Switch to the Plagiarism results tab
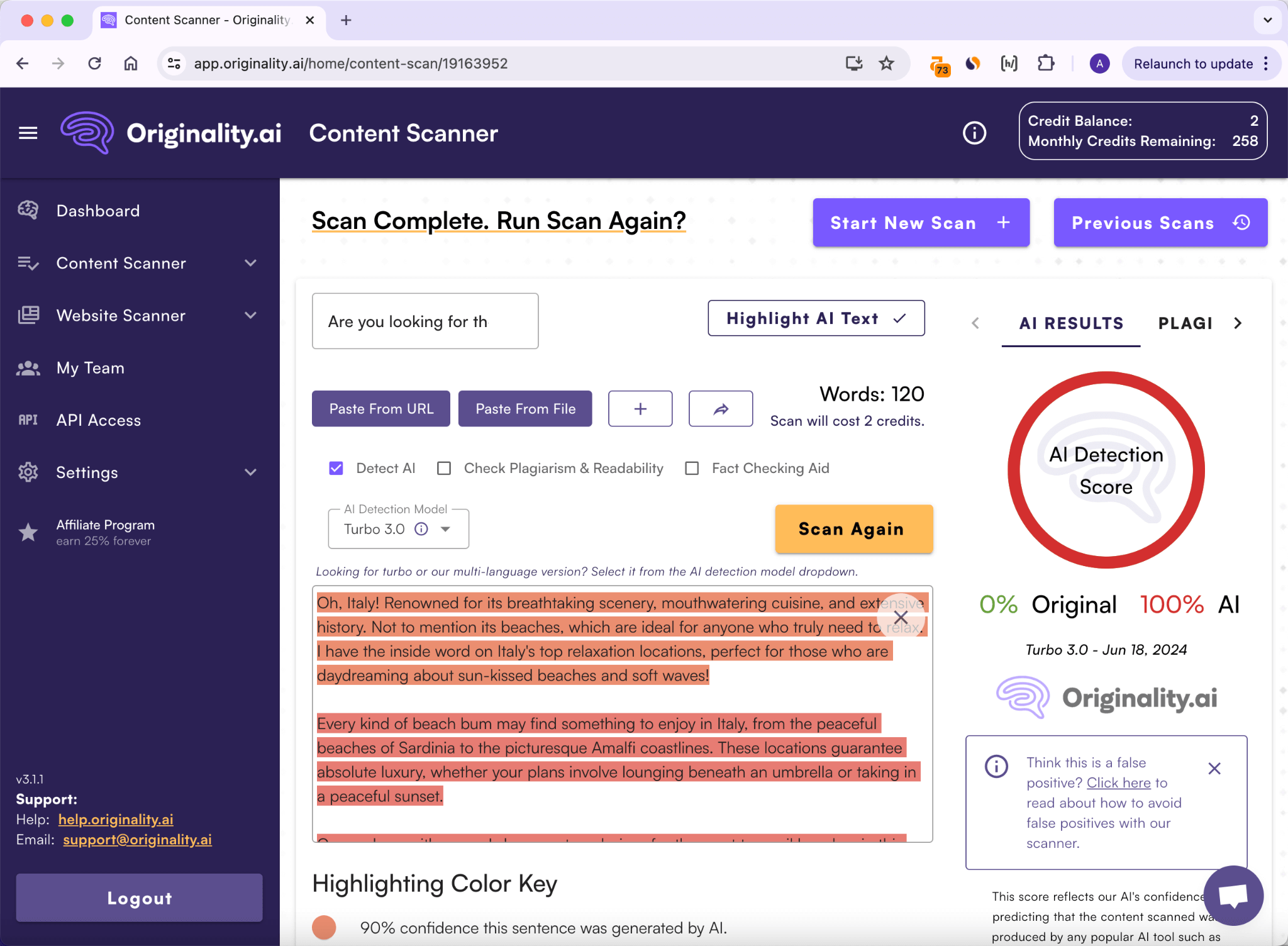1288x946 pixels. click(x=1185, y=323)
